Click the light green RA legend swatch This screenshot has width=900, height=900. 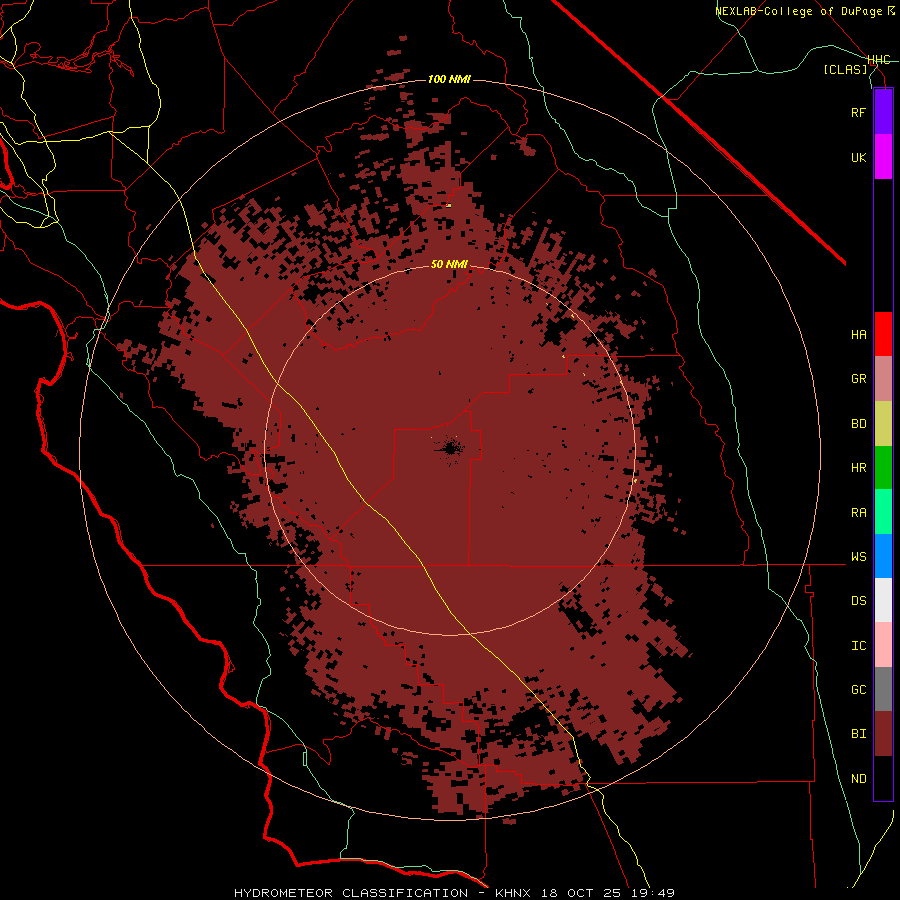(x=883, y=512)
